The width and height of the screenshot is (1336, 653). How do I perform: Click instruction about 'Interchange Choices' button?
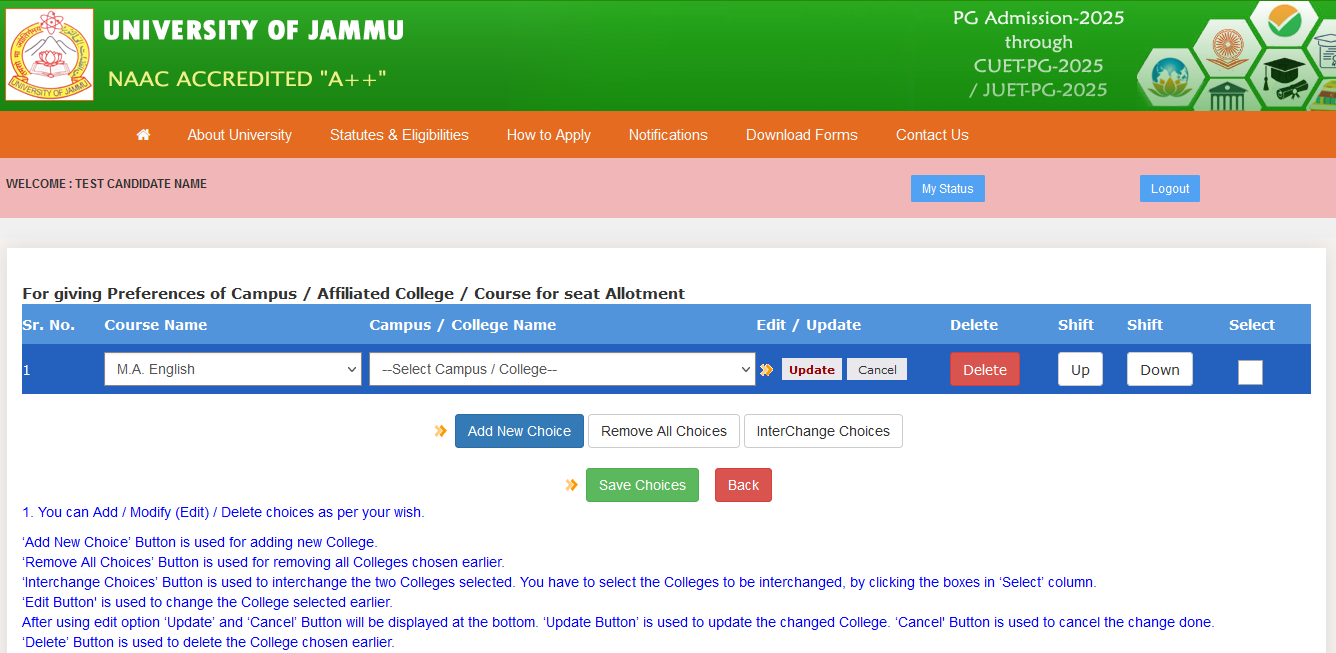559,582
